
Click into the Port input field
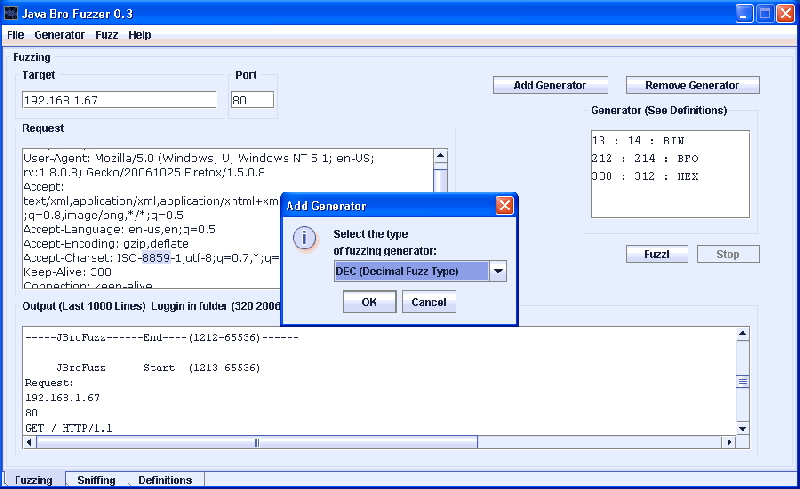(253, 100)
